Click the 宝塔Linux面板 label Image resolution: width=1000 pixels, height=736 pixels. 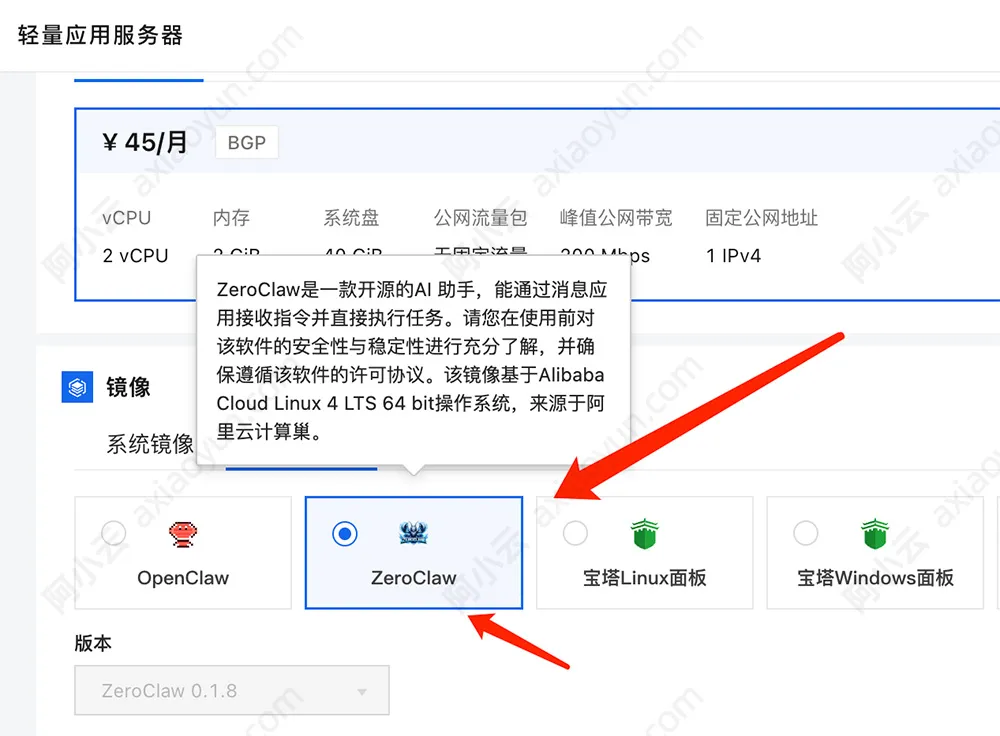click(645, 578)
